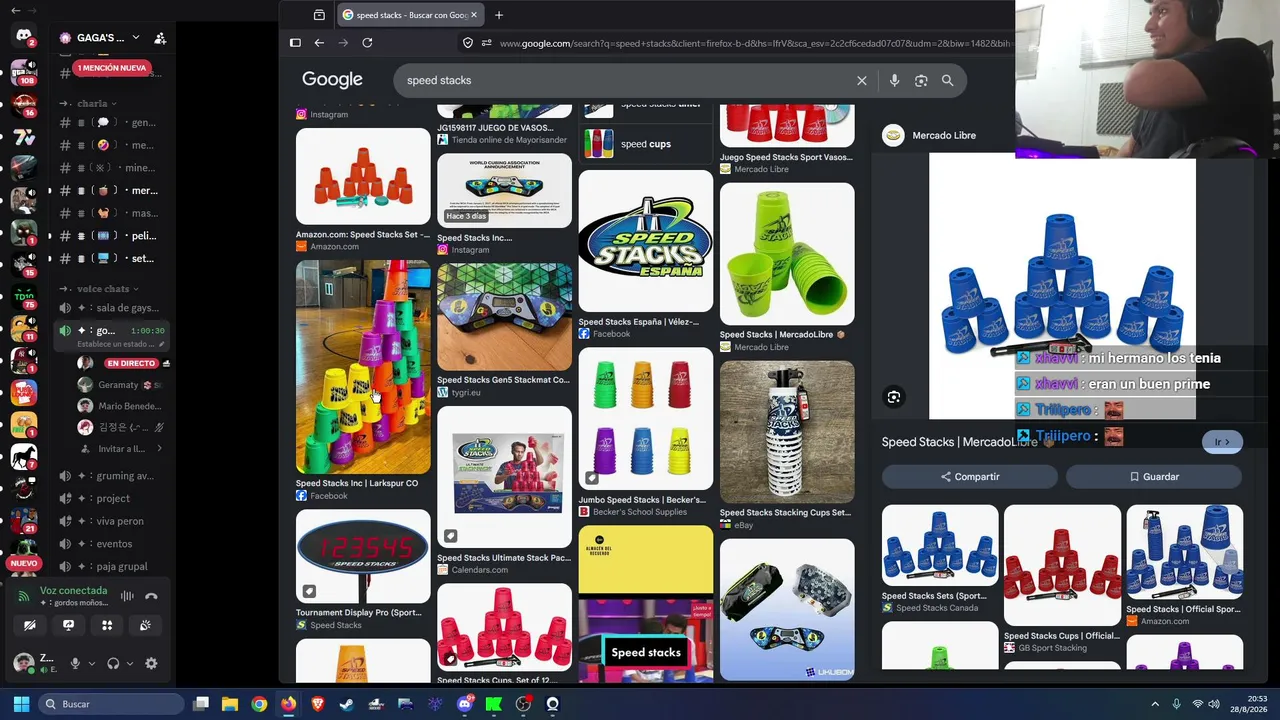1280x720 pixels.
Task: Open Firefox tab overview icon
Action: pos(319,15)
